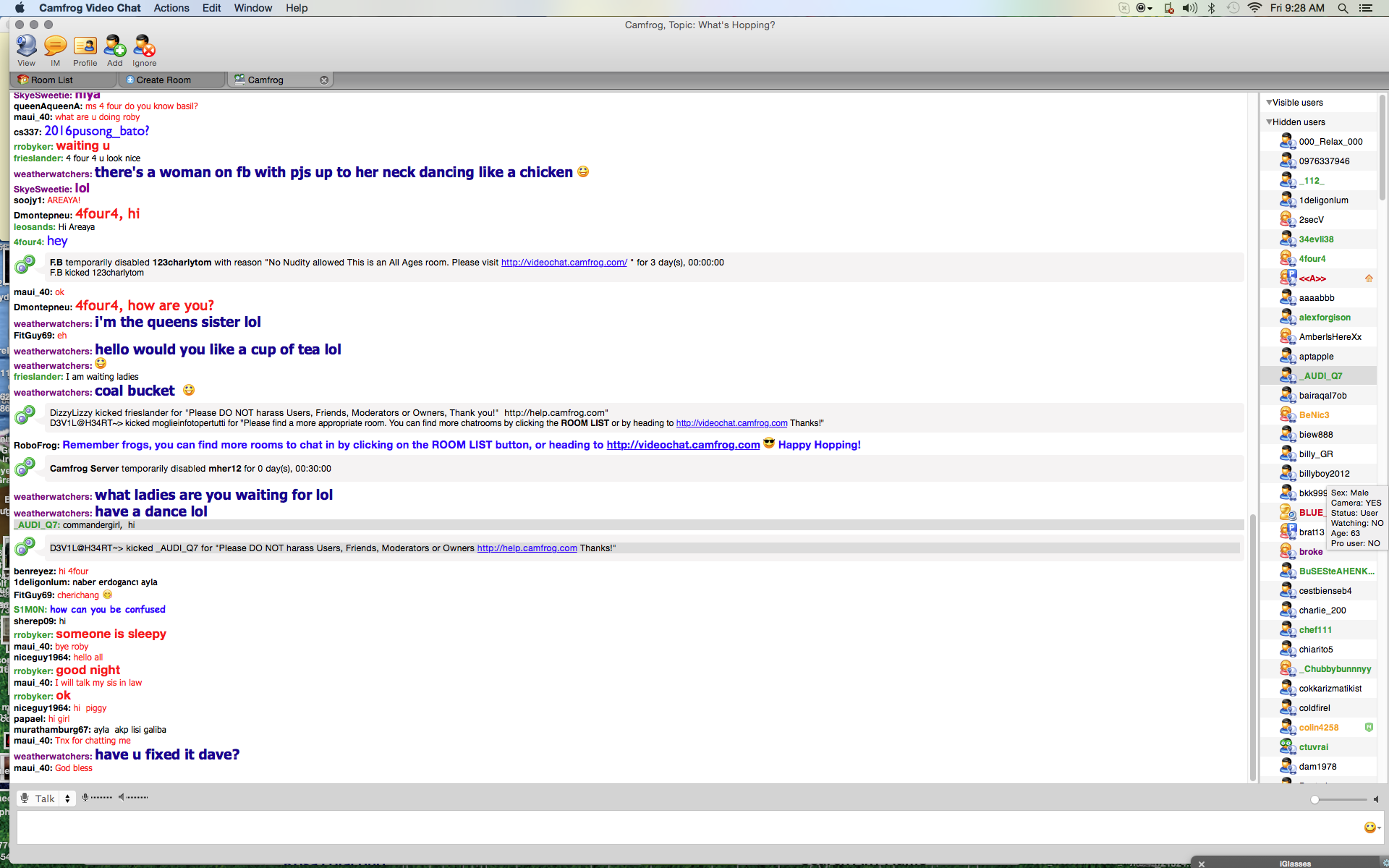Image resolution: width=1389 pixels, height=868 pixels.
Task: Adjust the microphone level slider
Action: [101, 798]
